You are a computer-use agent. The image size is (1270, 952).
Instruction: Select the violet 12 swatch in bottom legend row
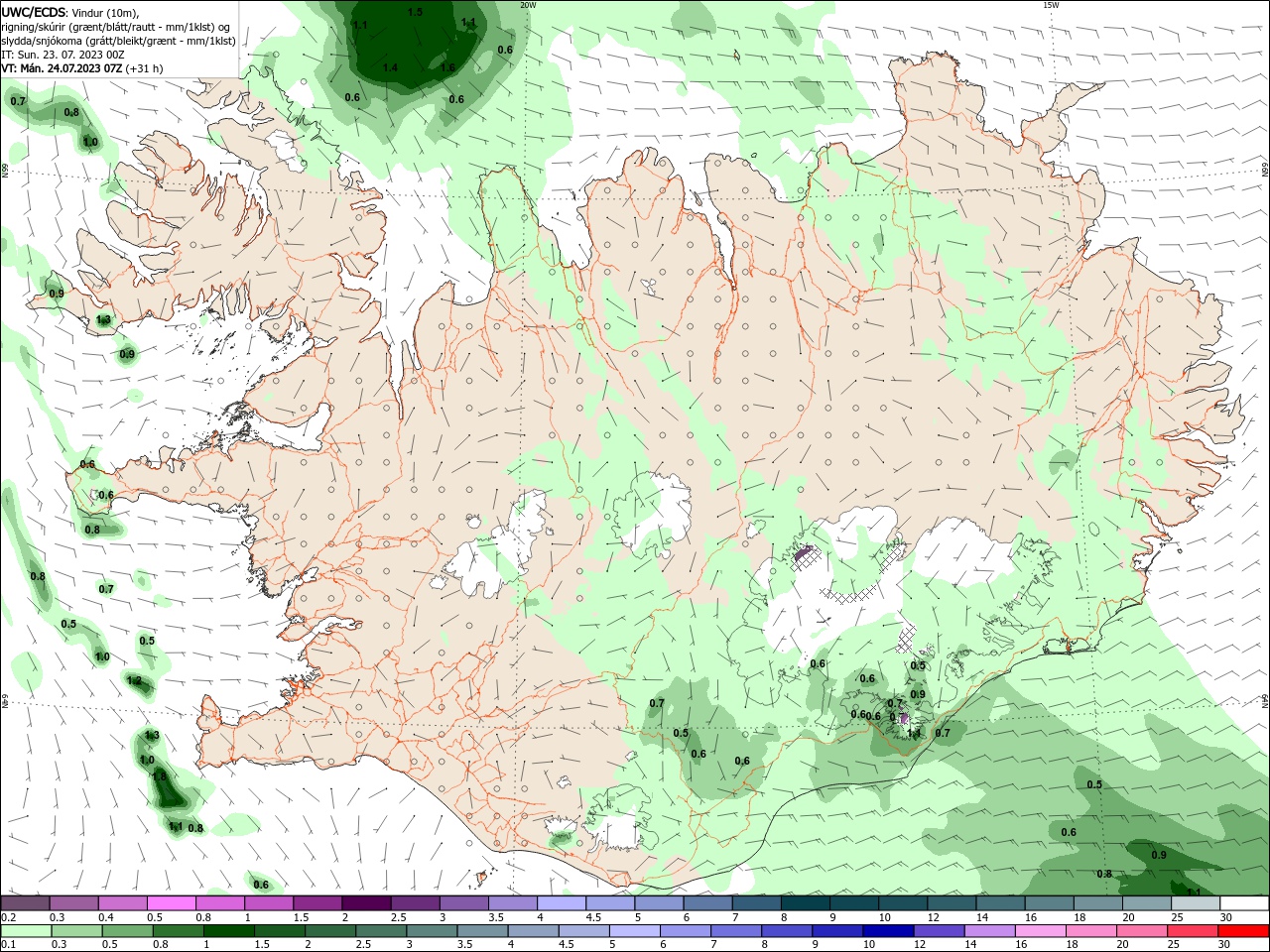coord(938,931)
